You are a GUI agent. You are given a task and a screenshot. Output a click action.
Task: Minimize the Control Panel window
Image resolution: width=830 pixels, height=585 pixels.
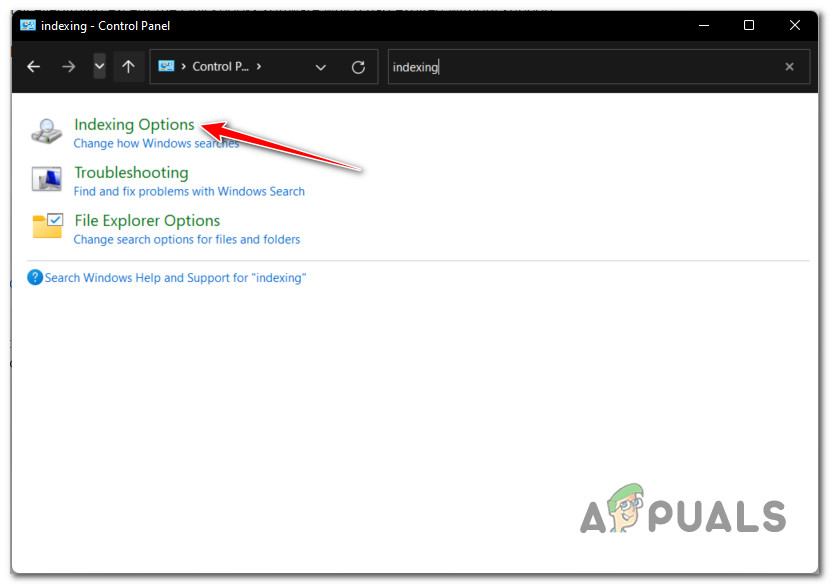click(x=703, y=25)
